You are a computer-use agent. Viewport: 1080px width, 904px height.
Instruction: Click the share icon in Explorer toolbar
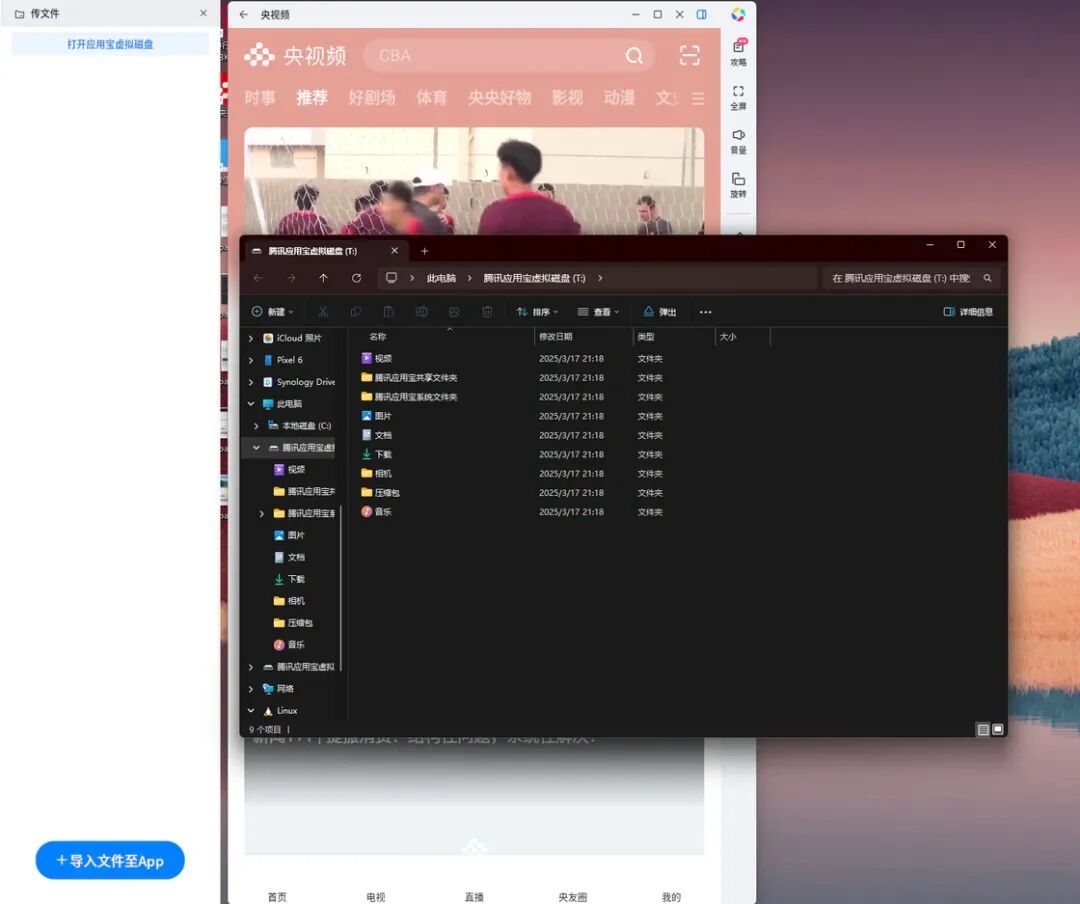454,312
